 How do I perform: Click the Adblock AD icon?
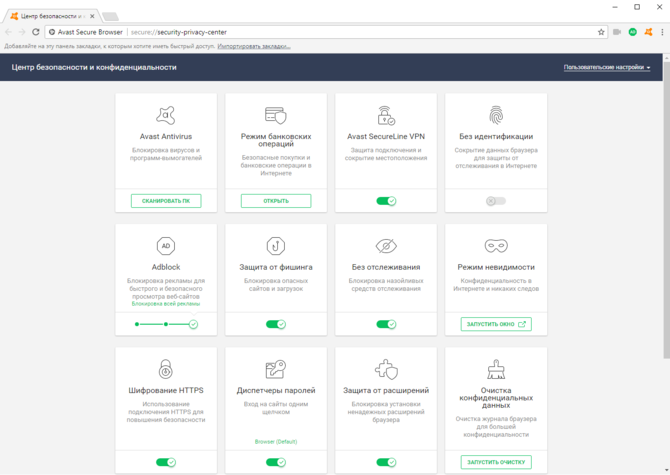[x=166, y=246]
